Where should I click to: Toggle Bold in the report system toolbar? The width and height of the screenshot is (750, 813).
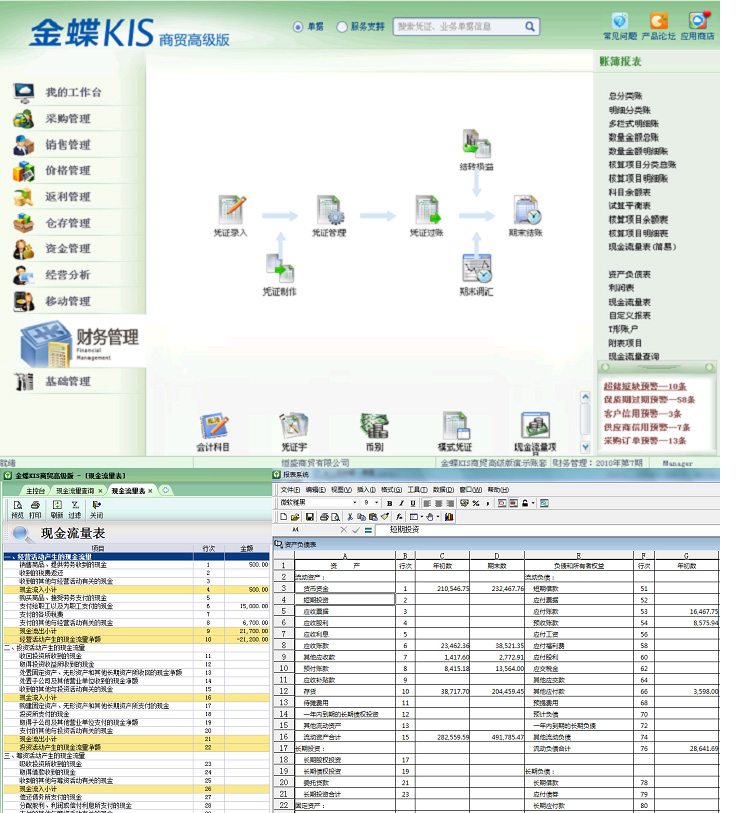tap(390, 503)
